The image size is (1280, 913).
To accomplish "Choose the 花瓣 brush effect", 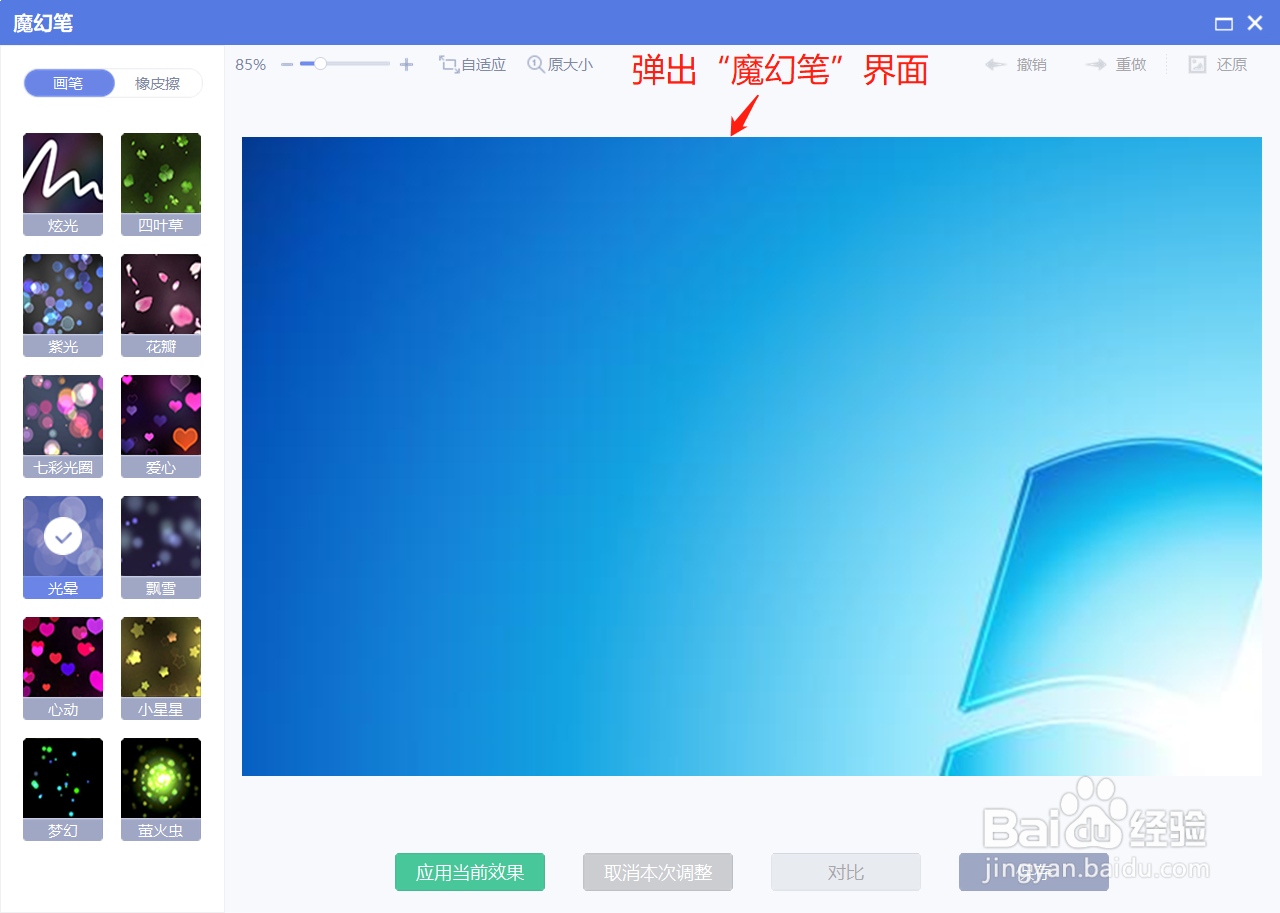I will coord(161,305).
